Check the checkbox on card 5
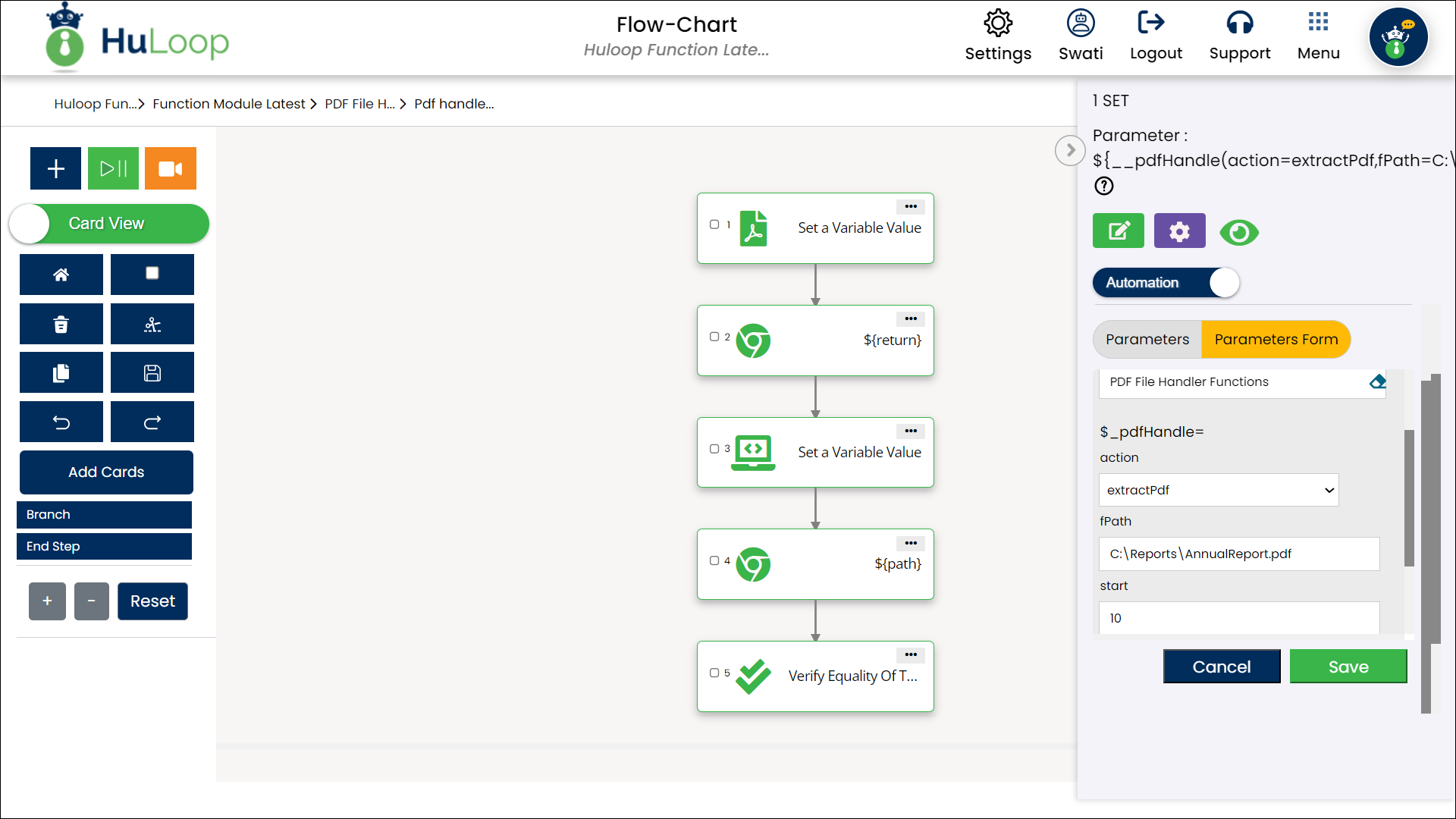The image size is (1456, 819). pos(714,673)
